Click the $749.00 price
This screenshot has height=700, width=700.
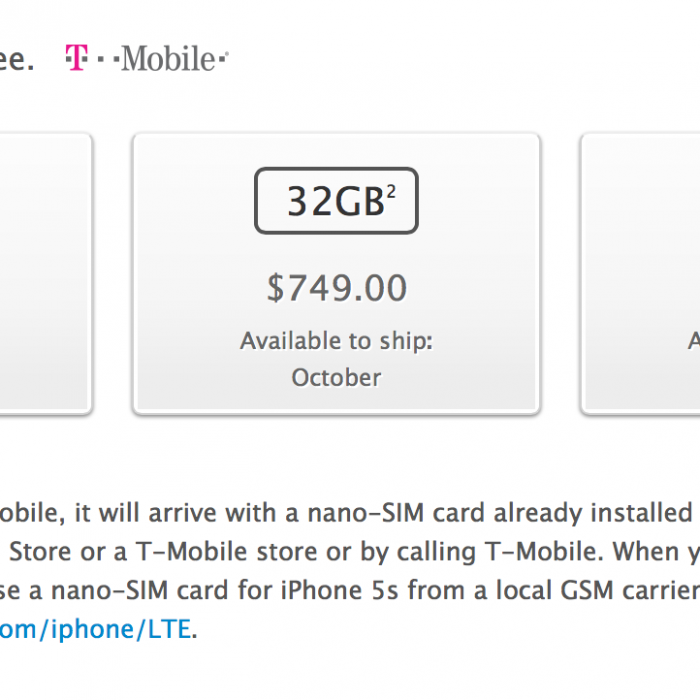[336, 288]
